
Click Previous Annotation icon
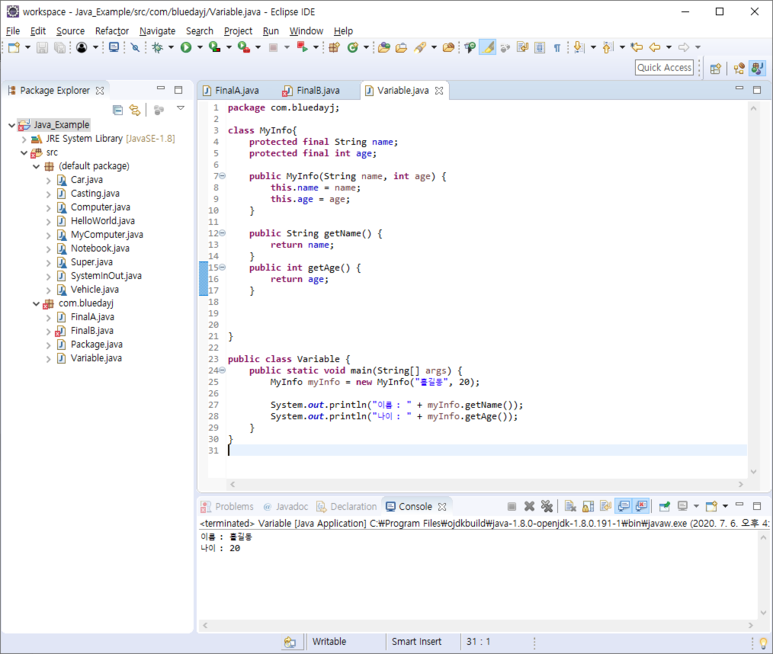point(608,47)
